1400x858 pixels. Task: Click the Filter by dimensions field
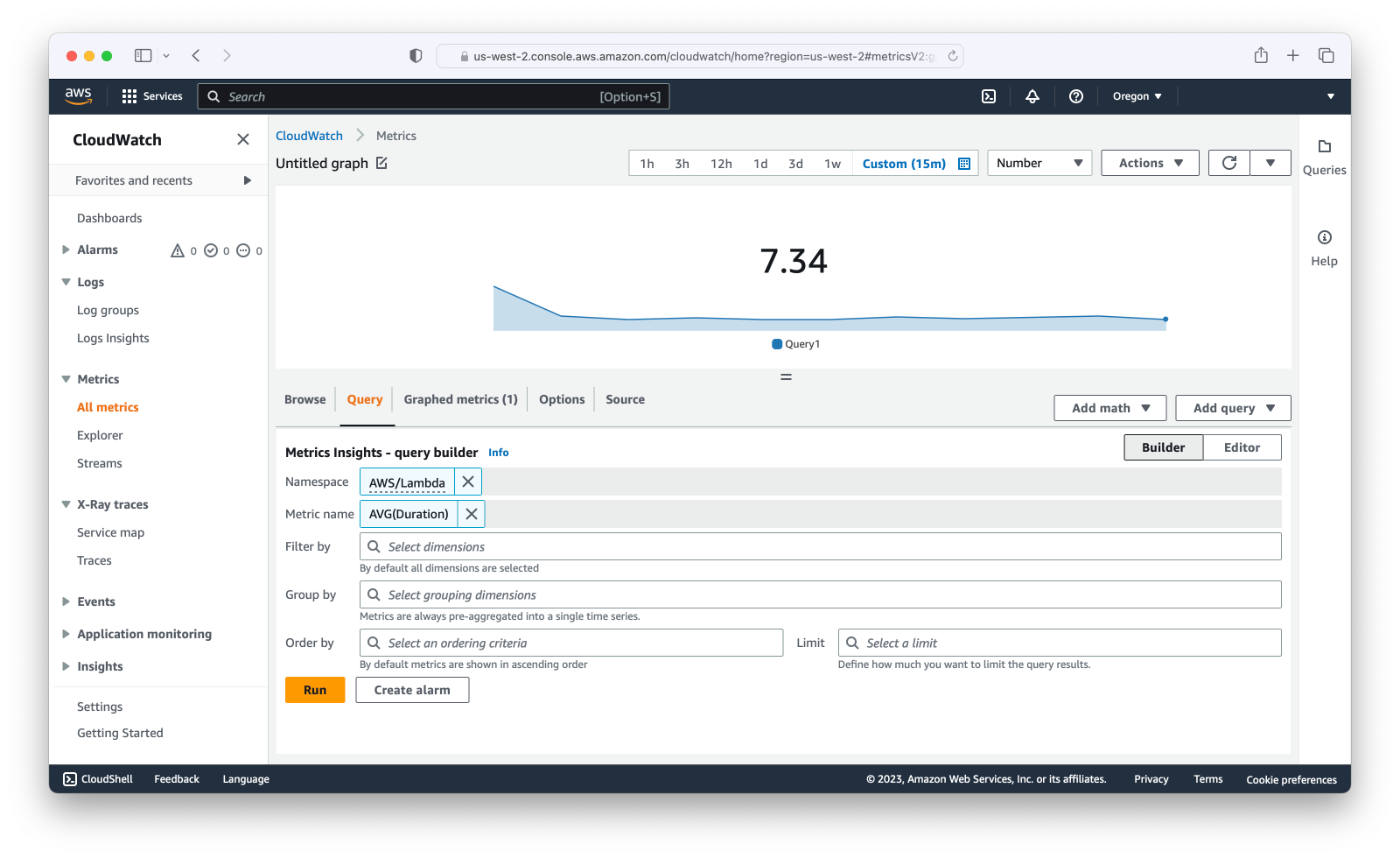click(x=820, y=546)
